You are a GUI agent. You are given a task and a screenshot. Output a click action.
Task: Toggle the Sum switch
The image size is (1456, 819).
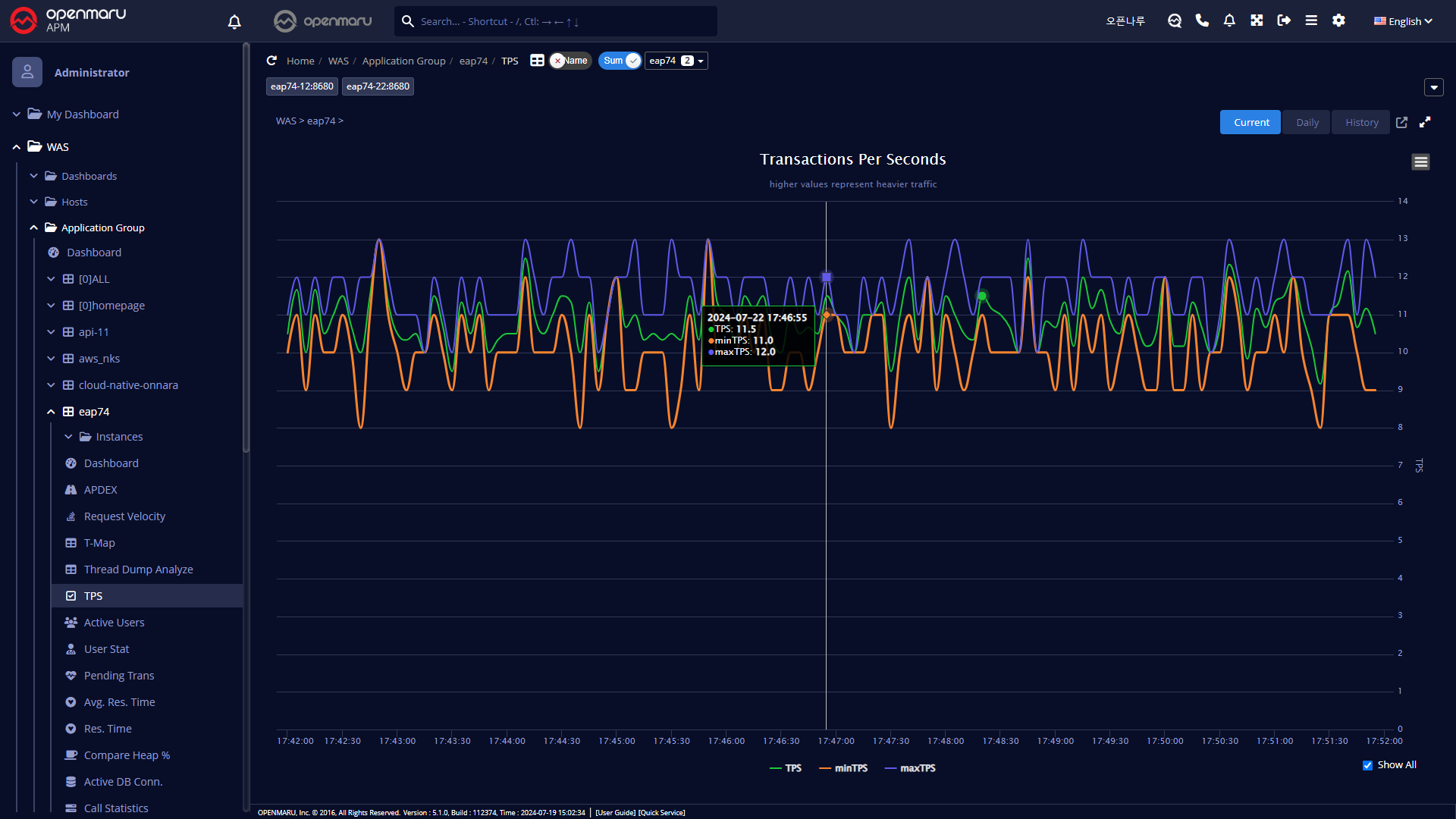pos(620,61)
